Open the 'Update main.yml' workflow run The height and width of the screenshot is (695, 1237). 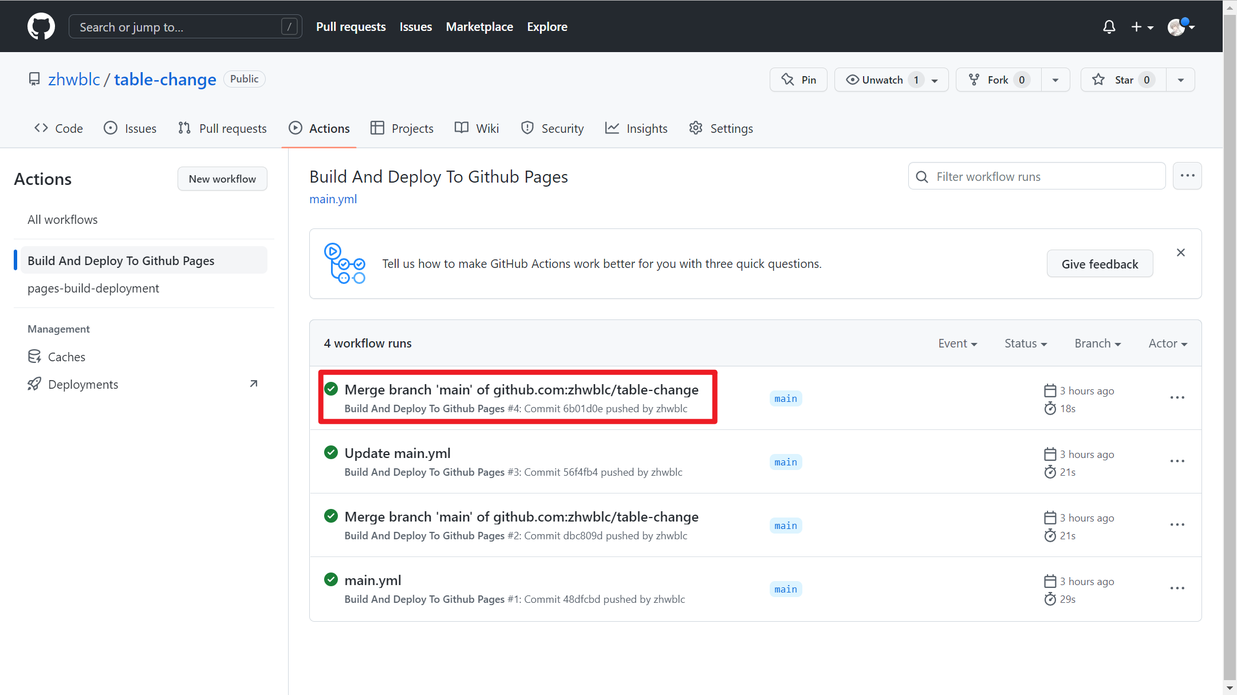397,453
